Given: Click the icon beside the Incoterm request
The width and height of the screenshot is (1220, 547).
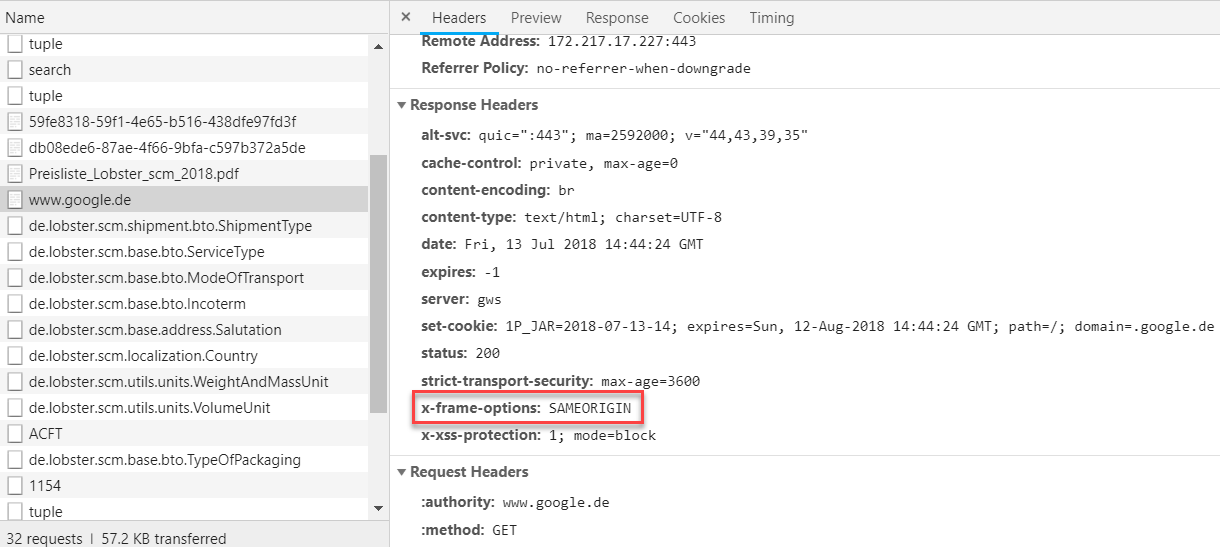Looking at the screenshot, I should click(x=15, y=304).
